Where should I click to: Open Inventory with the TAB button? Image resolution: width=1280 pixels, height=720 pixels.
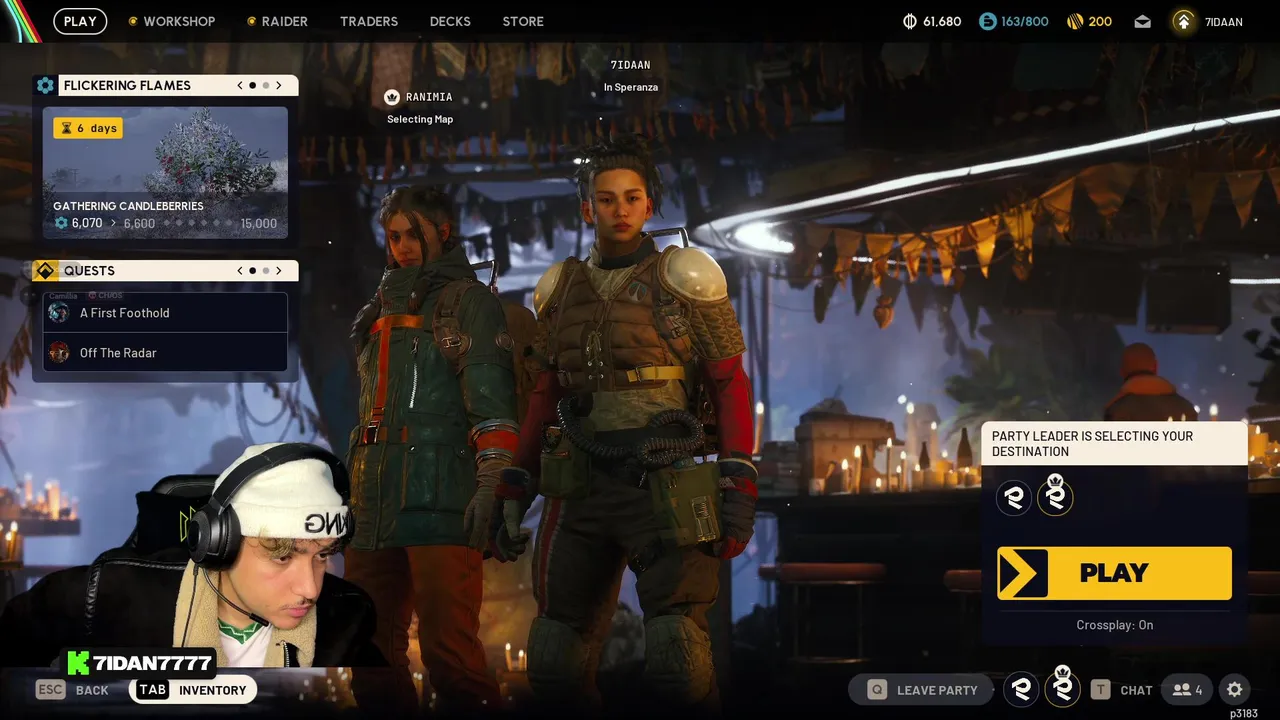point(193,690)
